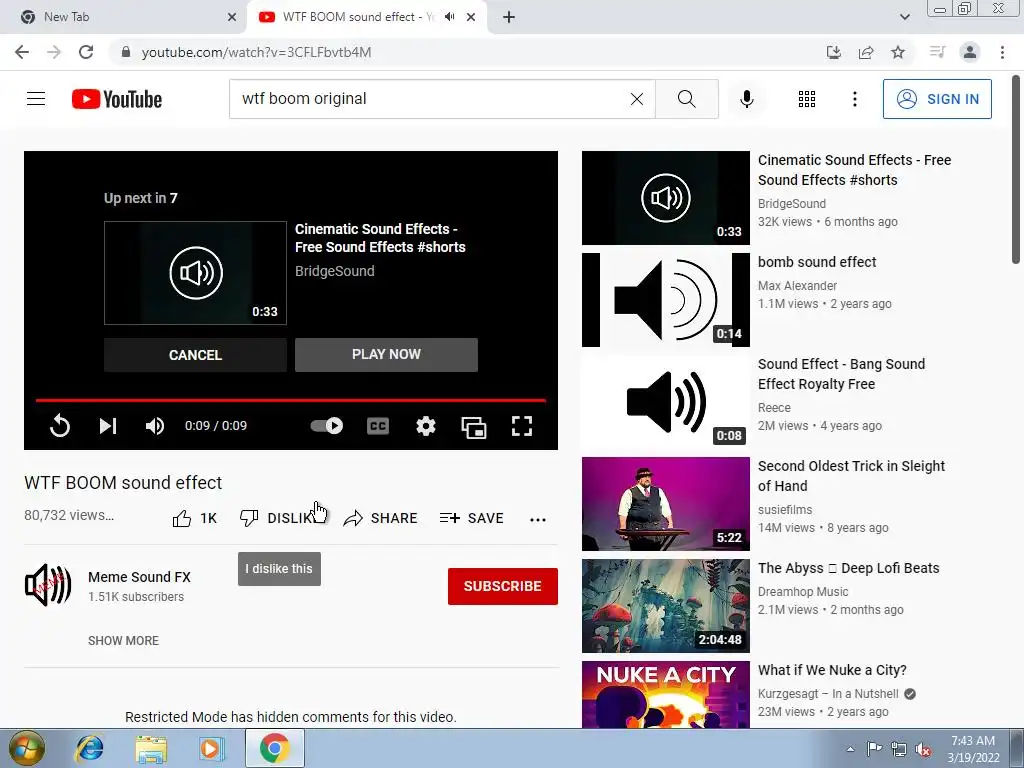Click the SIGN IN button
The height and width of the screenshot is (768, 1024).
[x=937, y=99]
